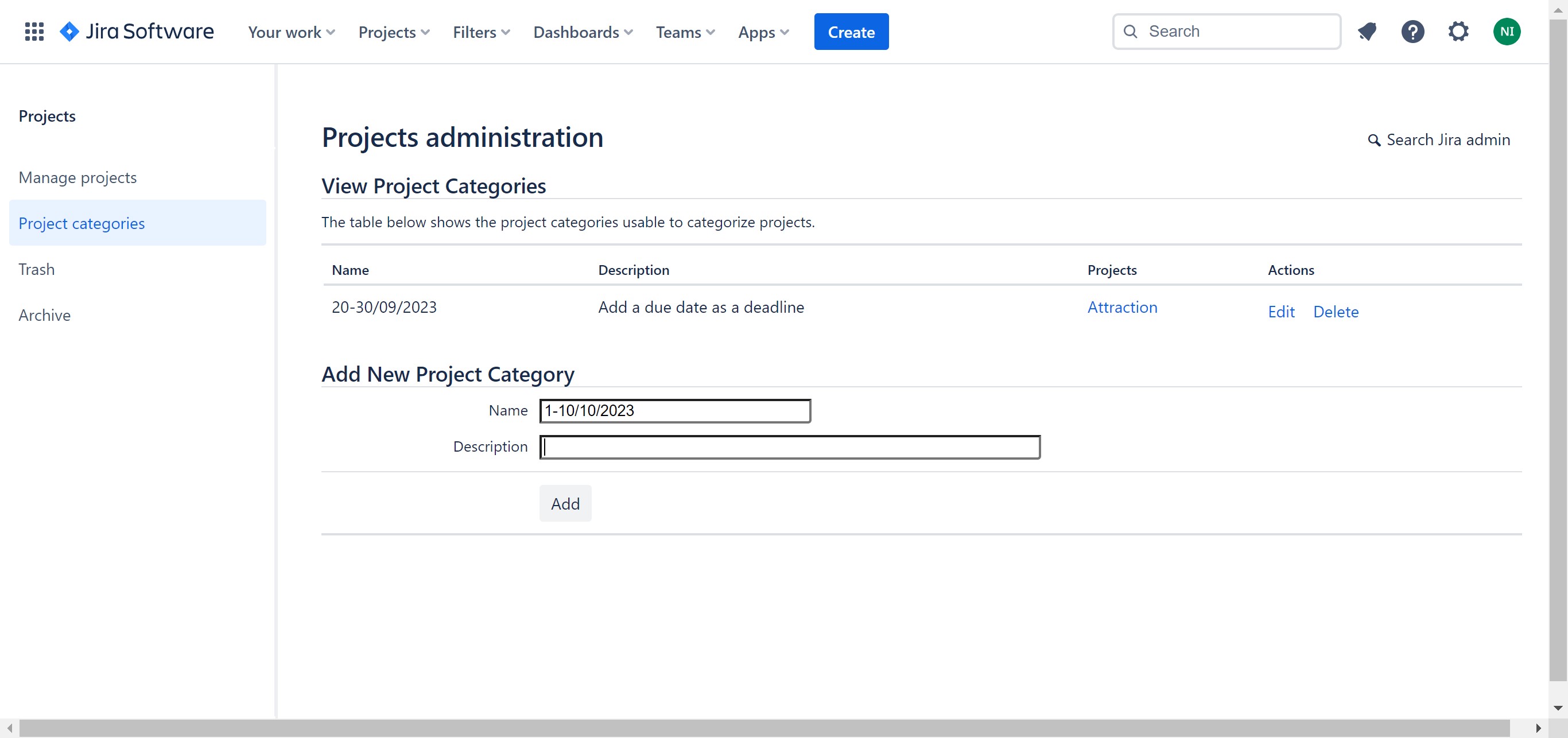1568x738 pixels.
Task: Click the horizontal scrollbar right arrow
Action: point(1539,728)
